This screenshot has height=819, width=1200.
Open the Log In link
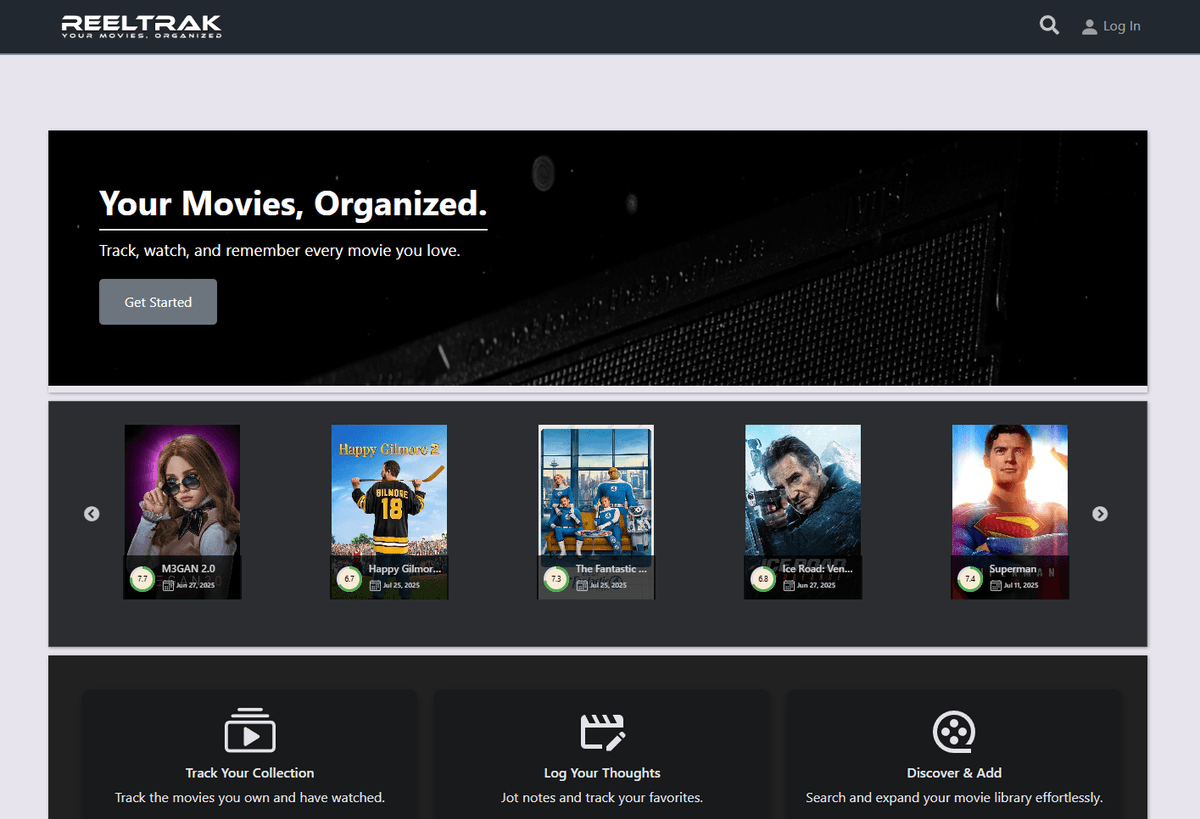pyautogui.click(x=1121, y=26)
